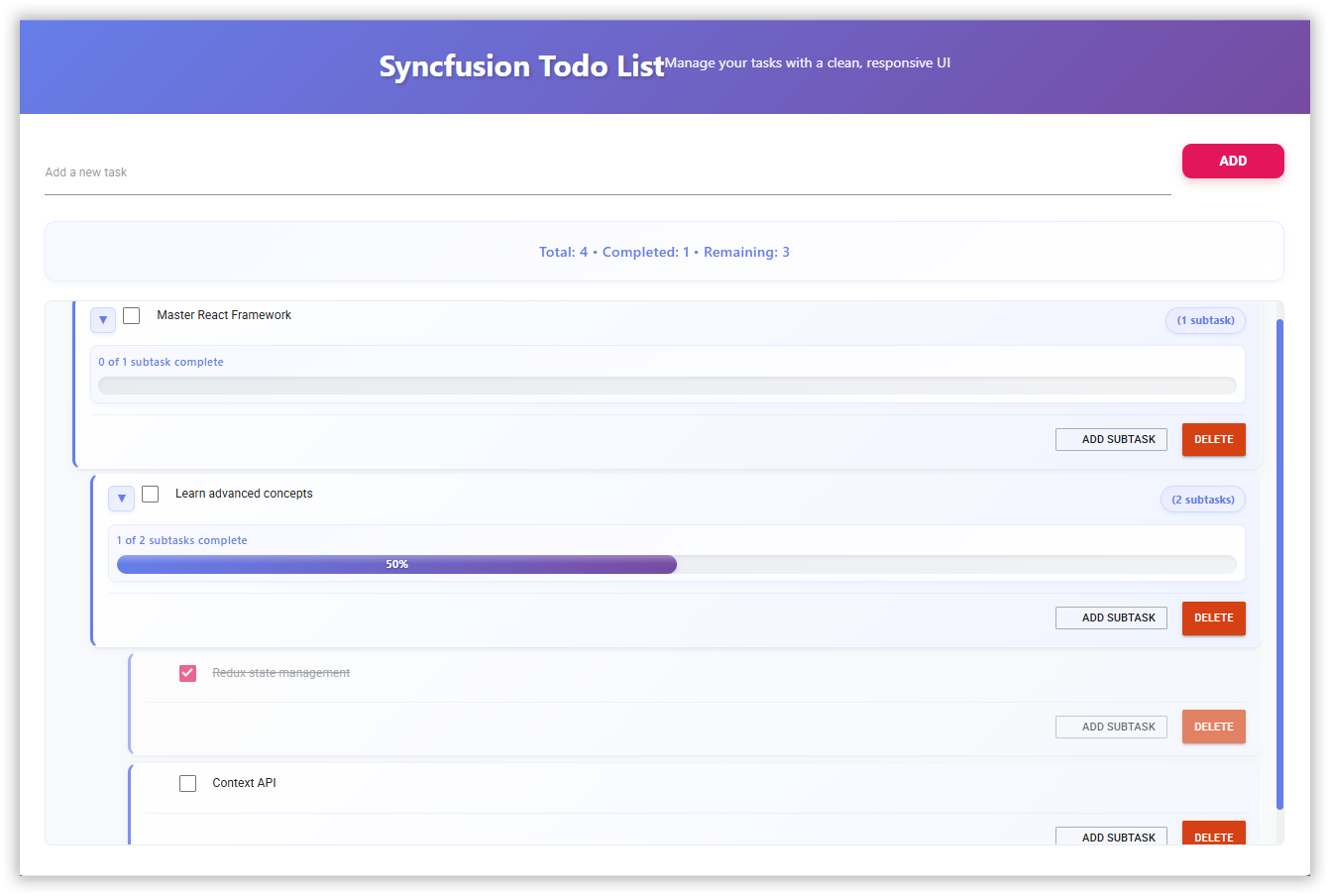Focus the Add a new task input field
1330x896 pixels.
coord(396,172)
